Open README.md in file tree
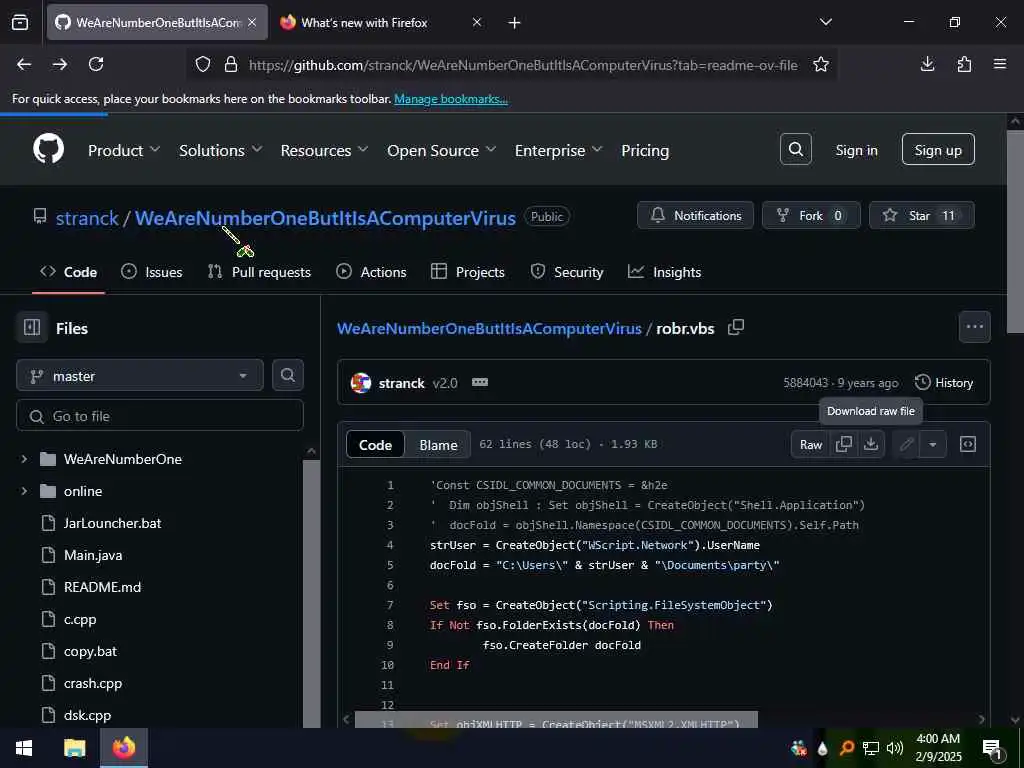Viewport: 1024px width, 768px height. click(x=102, y=587)
